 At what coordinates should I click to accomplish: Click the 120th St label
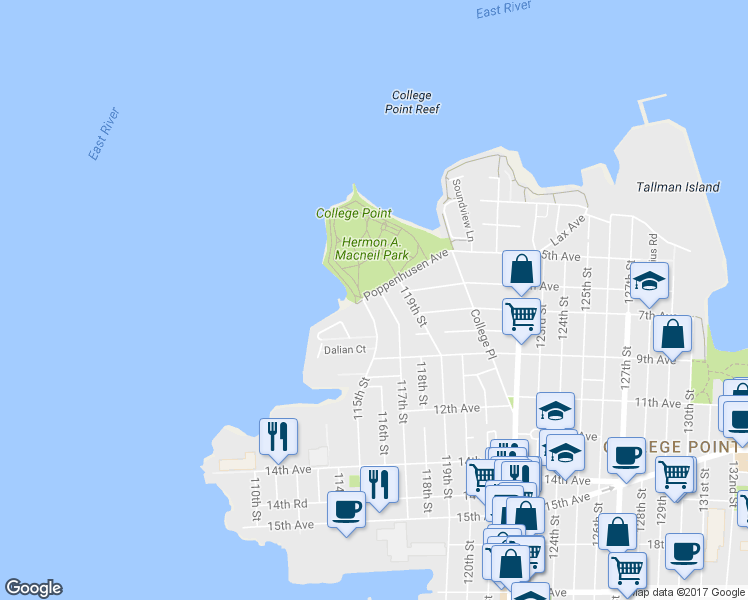[x=469, y=562]
